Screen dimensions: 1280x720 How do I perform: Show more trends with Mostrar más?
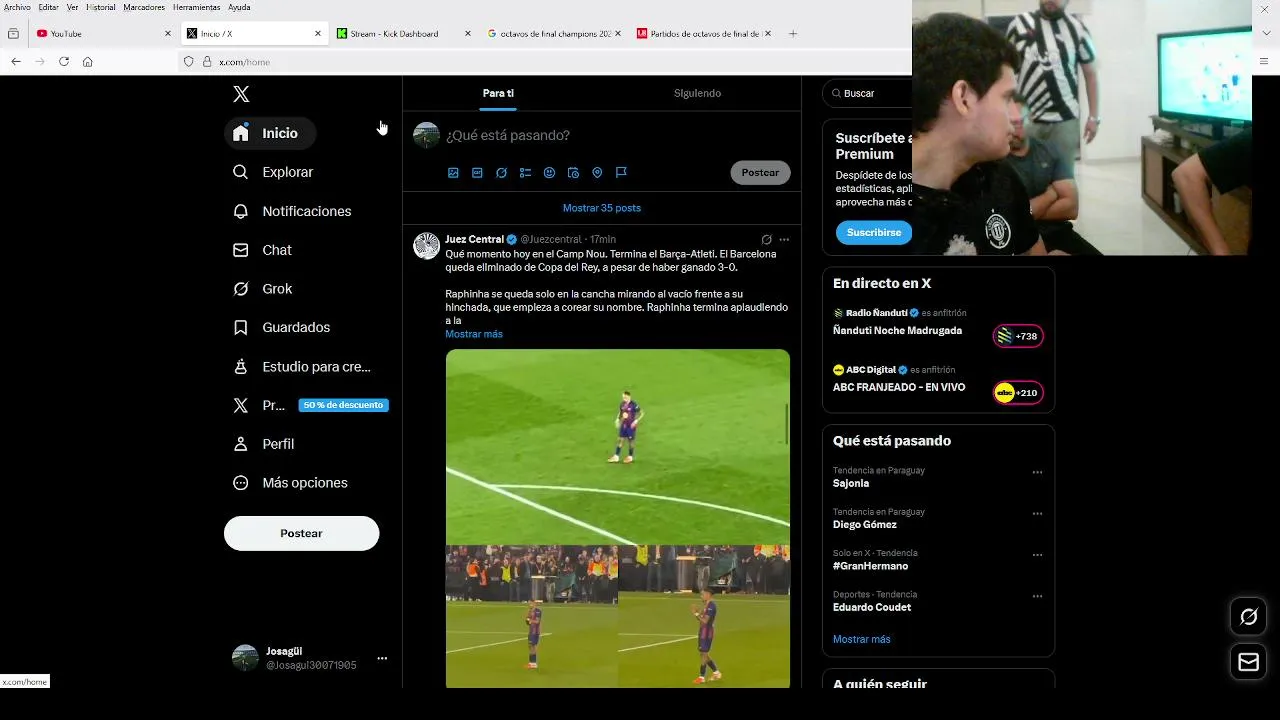click(x=861, y=639)
